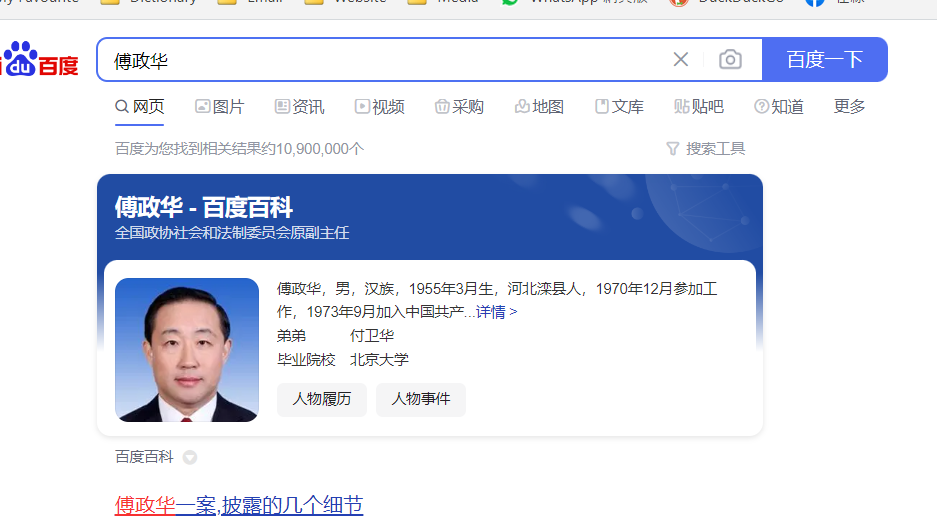Expand dropdown arrow beside 百度百科 source
The width and height of the screenshot is (937, 520).
point(190,457)
